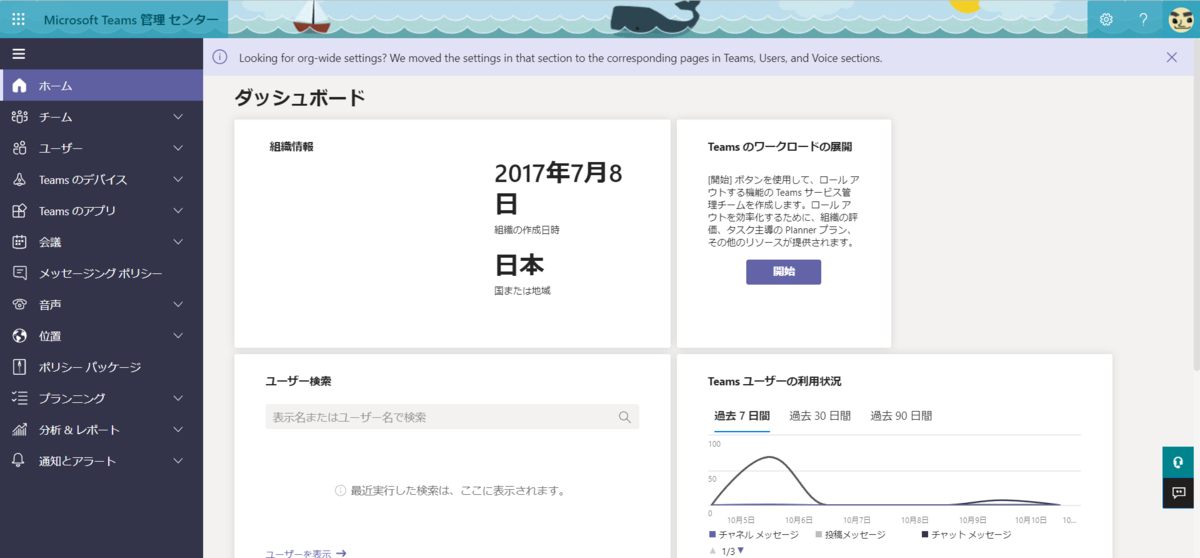The width and height of the screenshot is (1200, 558).
Task: Click the Teams のアプリ icon
Action: 19,211
